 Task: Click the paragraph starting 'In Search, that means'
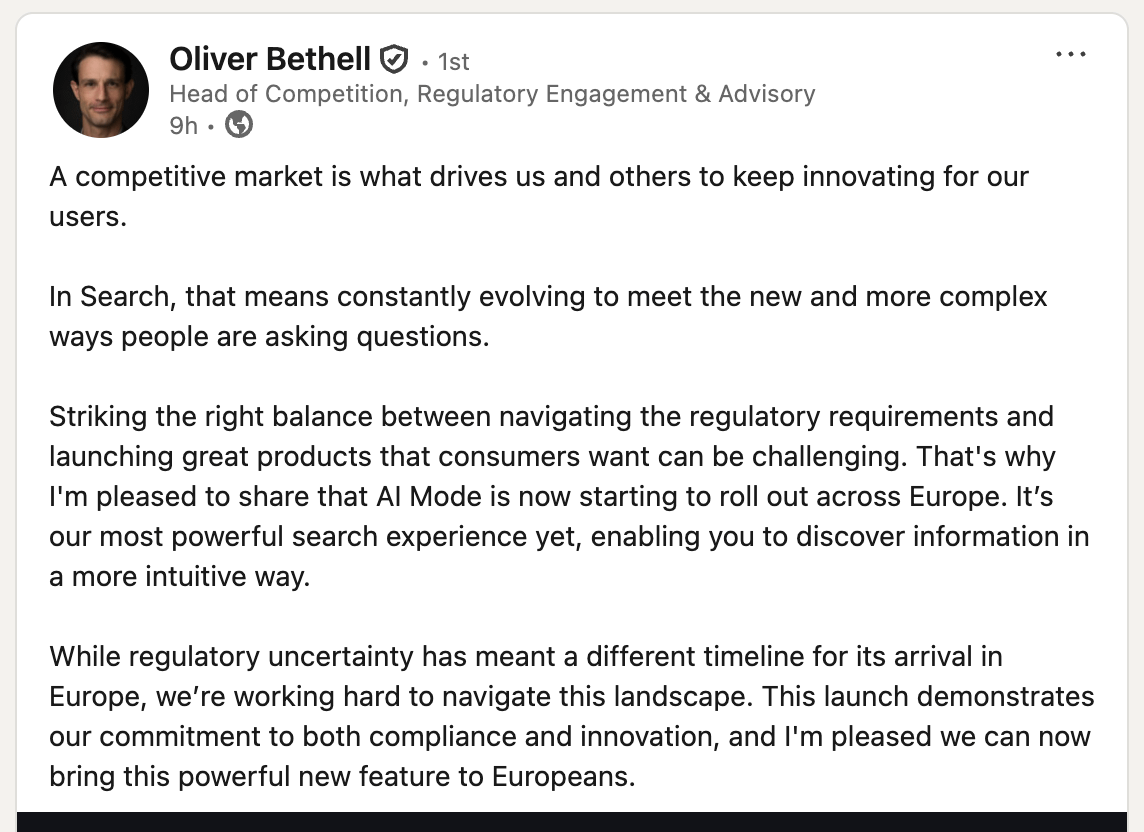[x=548, y=297]
